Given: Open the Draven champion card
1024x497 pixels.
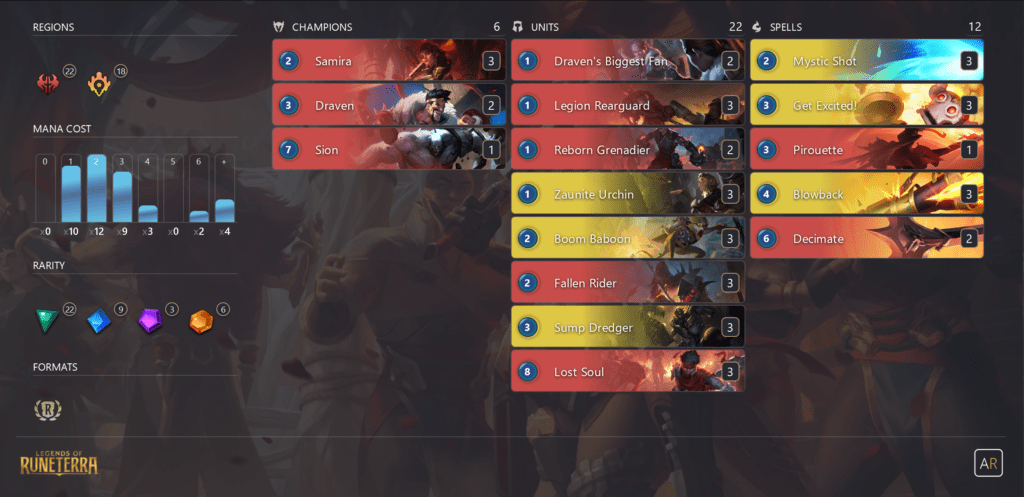Looking at the screenshot, I should tap(389, 105).
